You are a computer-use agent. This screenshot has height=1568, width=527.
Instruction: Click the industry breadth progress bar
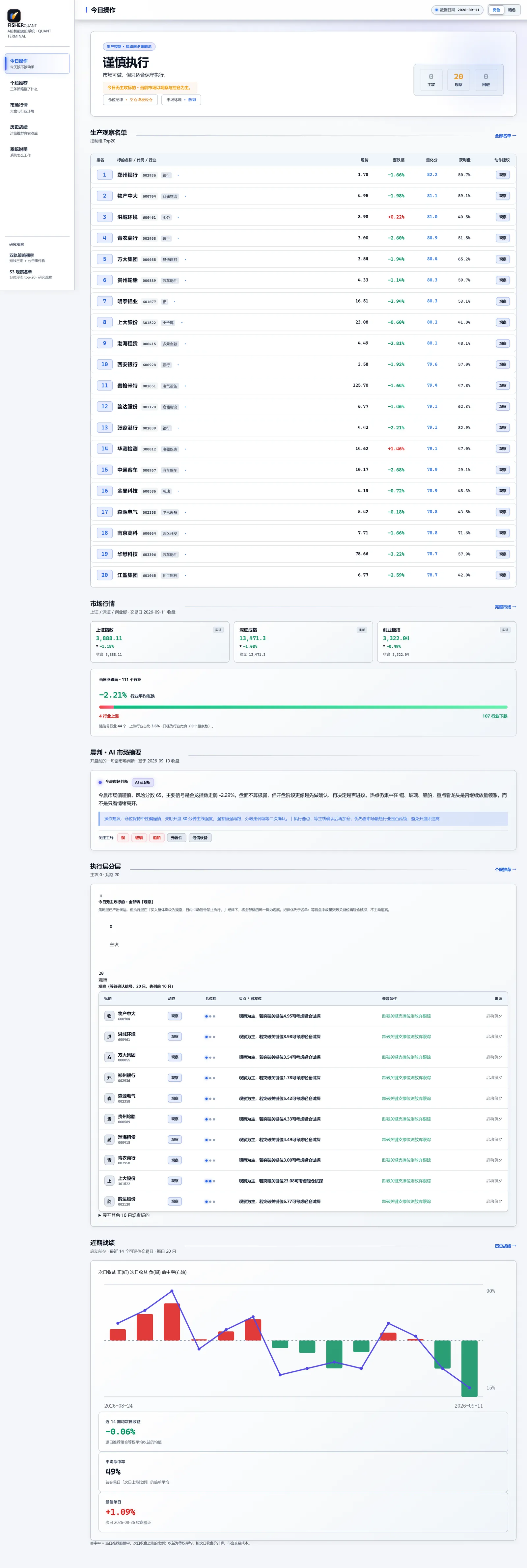point(303,707)
